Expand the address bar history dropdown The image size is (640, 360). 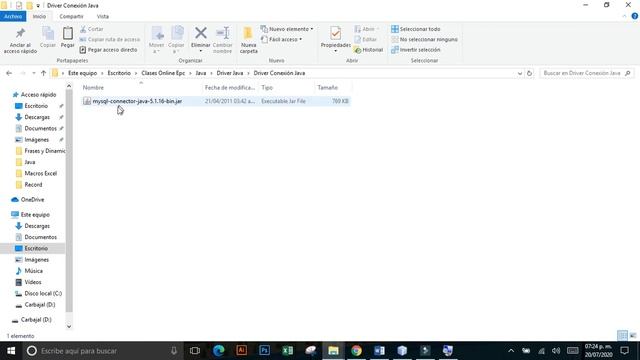520,73
